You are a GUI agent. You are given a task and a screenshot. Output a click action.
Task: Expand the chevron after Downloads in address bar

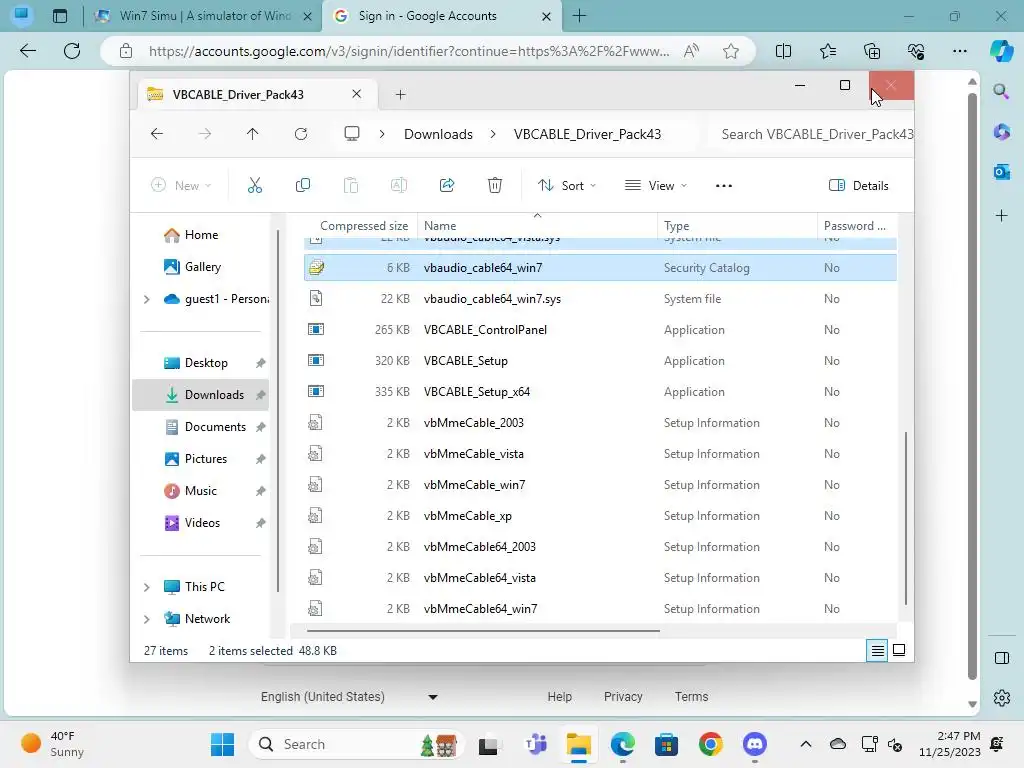[493, 134]
